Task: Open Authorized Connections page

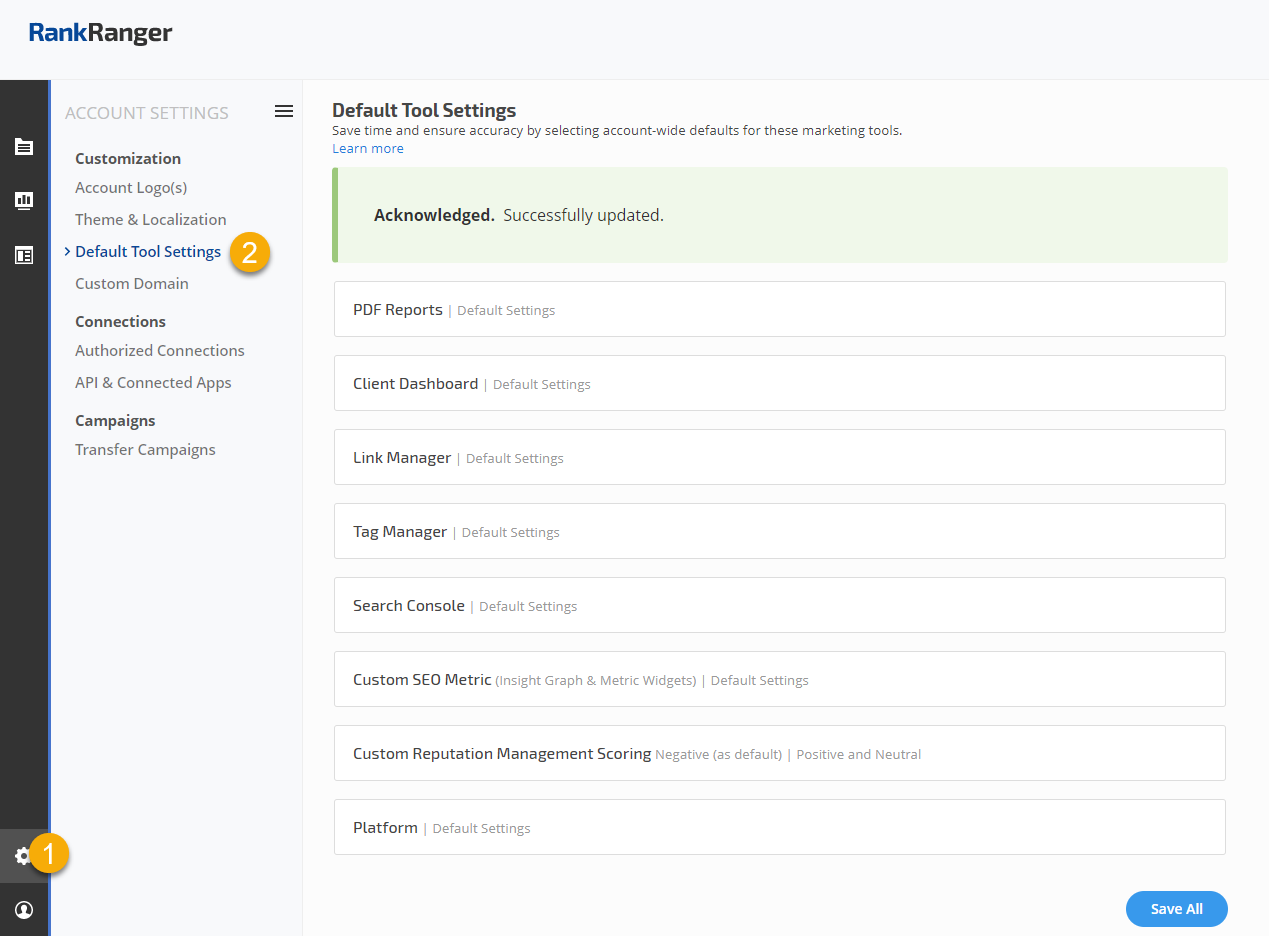Action: [x=160, y=351]
